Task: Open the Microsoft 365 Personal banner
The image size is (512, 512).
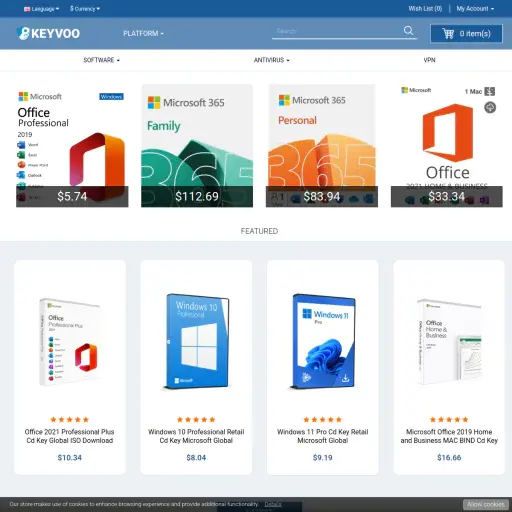Action: coord(322,146)
